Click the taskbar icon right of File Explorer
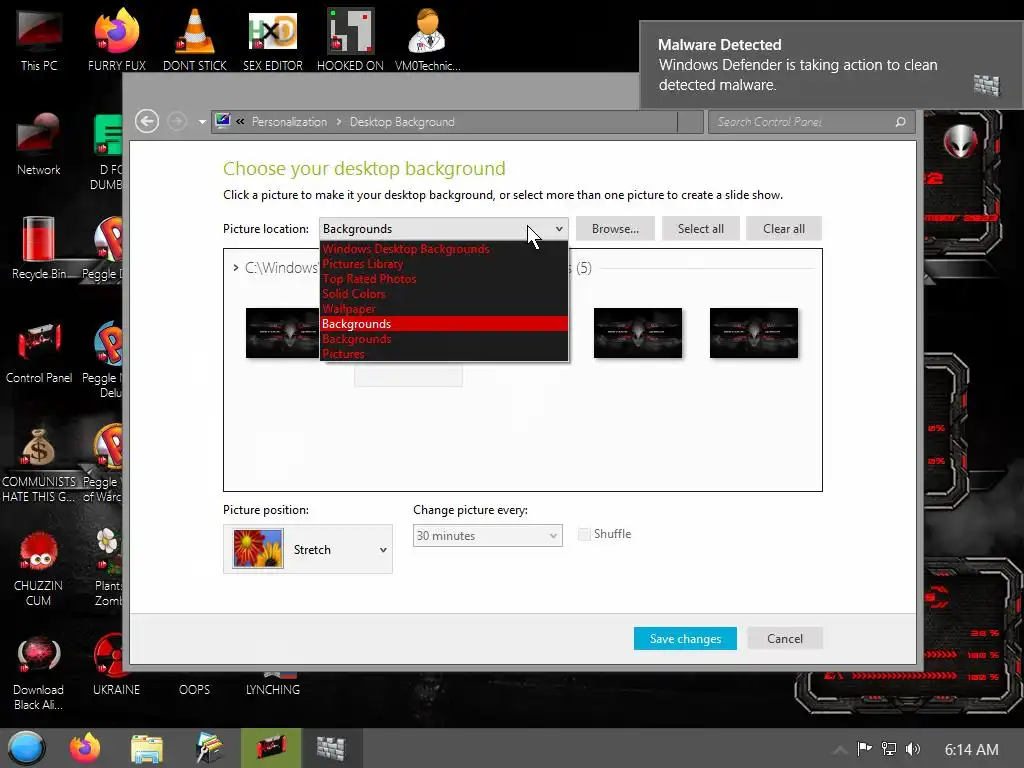This screenshot has height=768, width=1024. click(209, 748)
